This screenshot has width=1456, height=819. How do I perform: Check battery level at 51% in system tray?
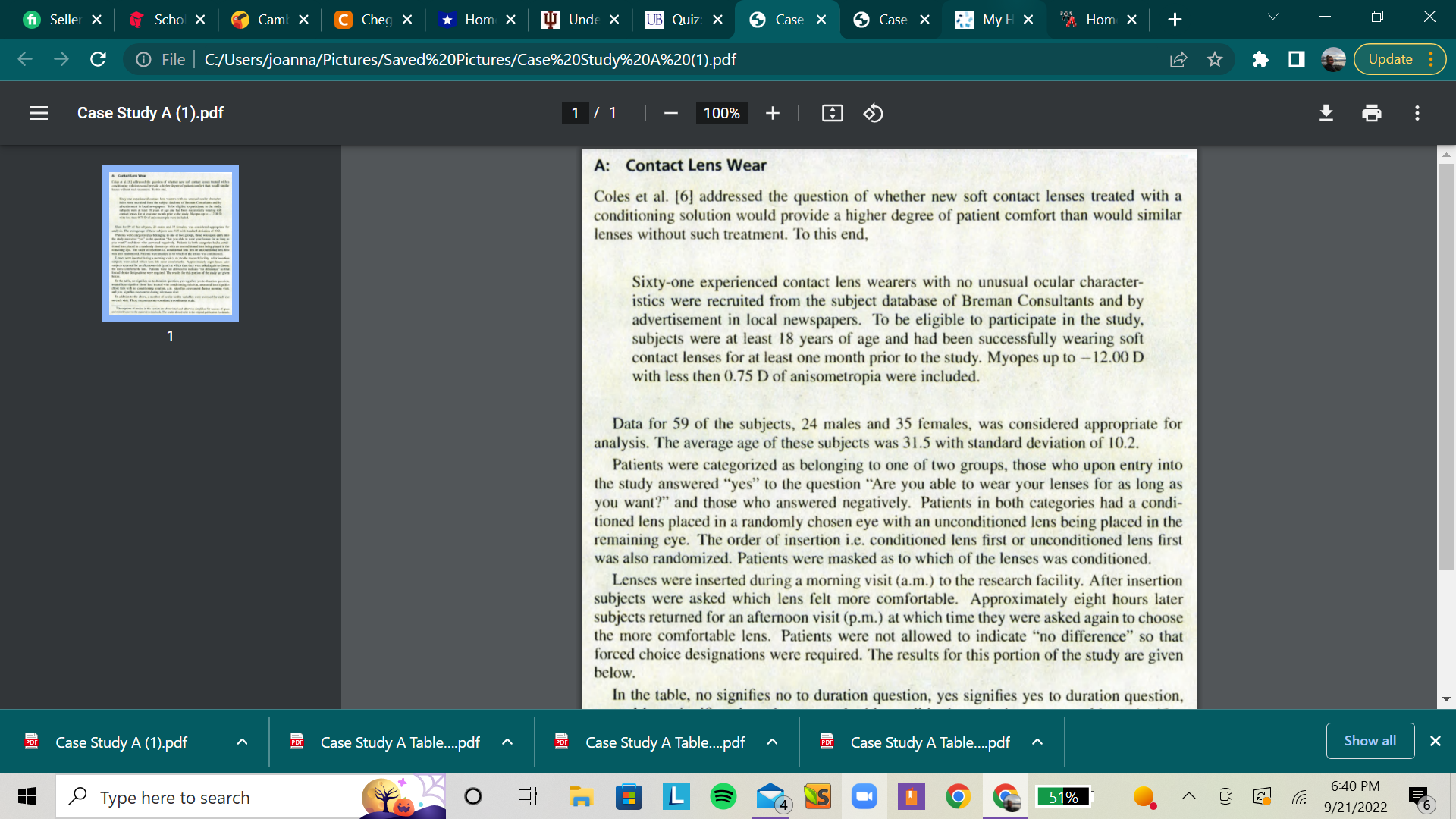(x=1063, y=797)
